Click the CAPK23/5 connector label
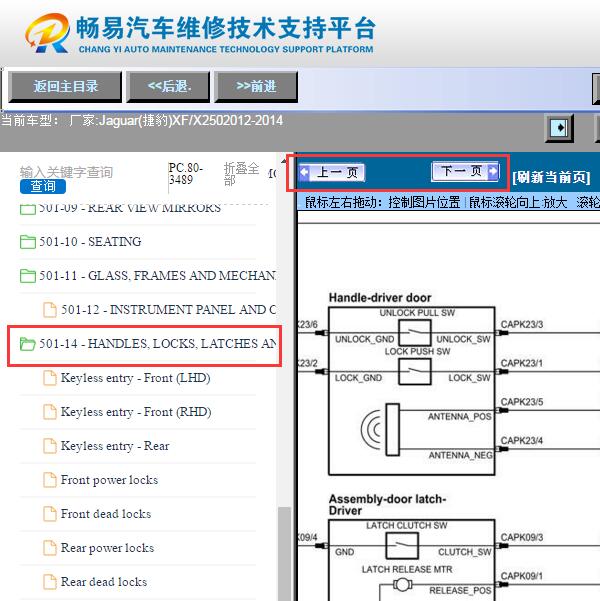Screen dimensions: 600x601 point(522,402)
